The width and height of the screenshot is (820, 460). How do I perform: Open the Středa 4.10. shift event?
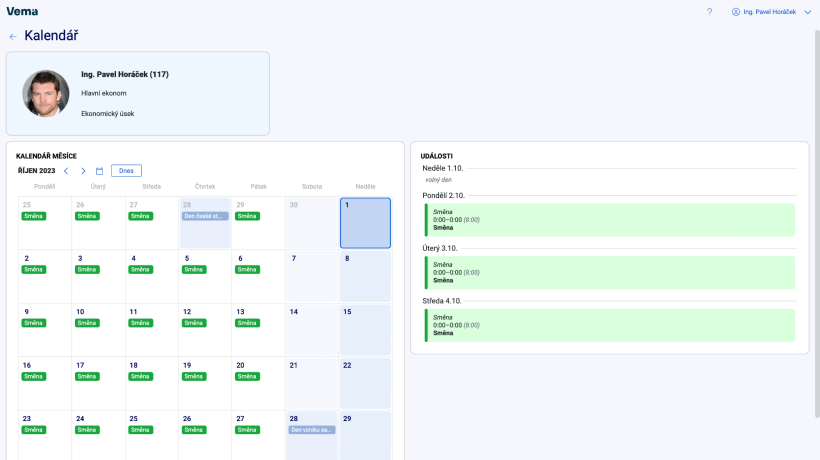pyautogui.click(x=610, y=325)
